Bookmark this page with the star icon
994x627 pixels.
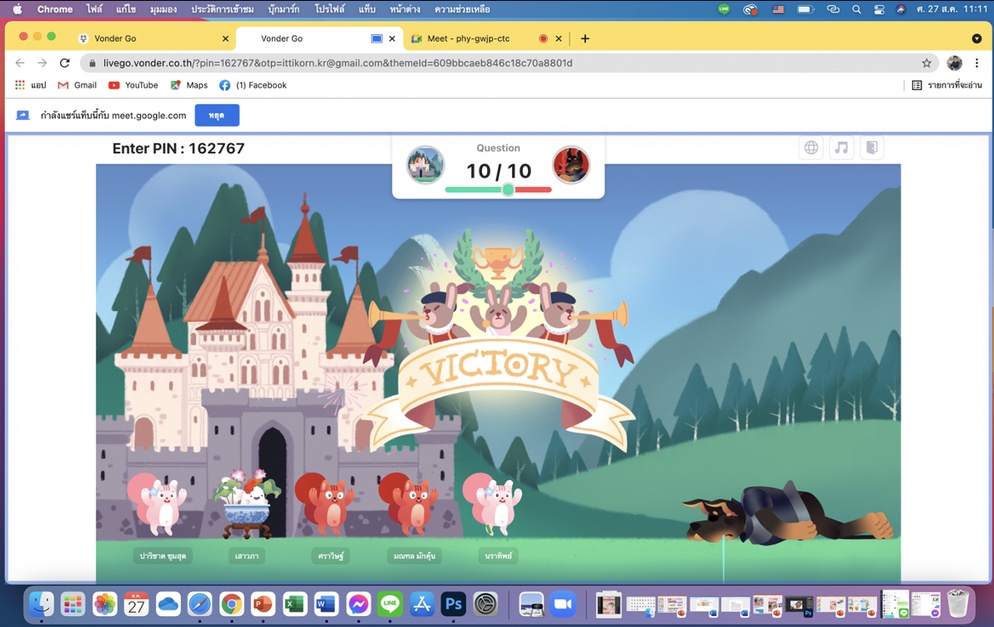pos(927,63)
